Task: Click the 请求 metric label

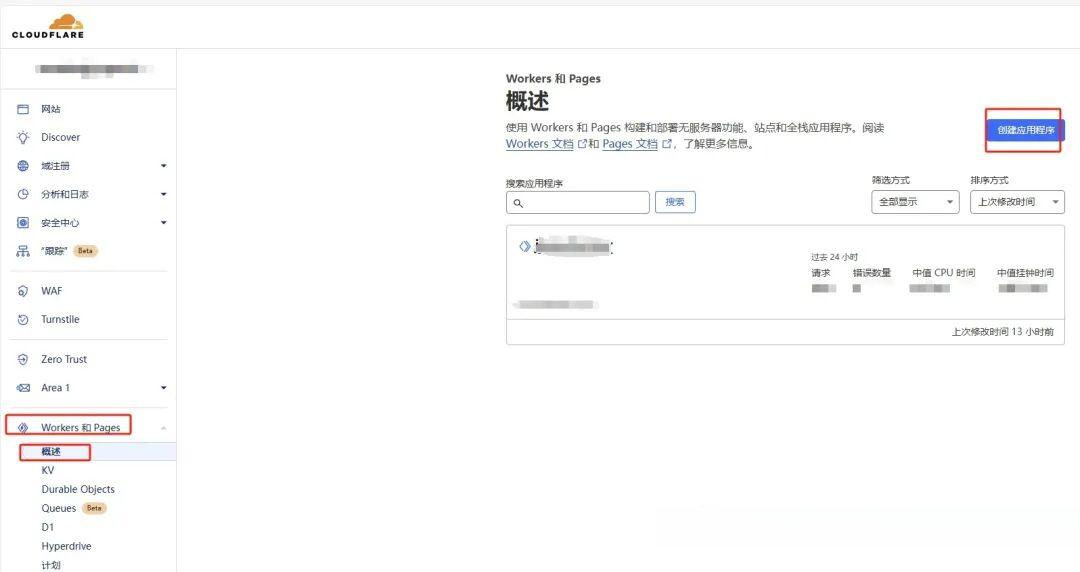Action: tap(820, 273)
